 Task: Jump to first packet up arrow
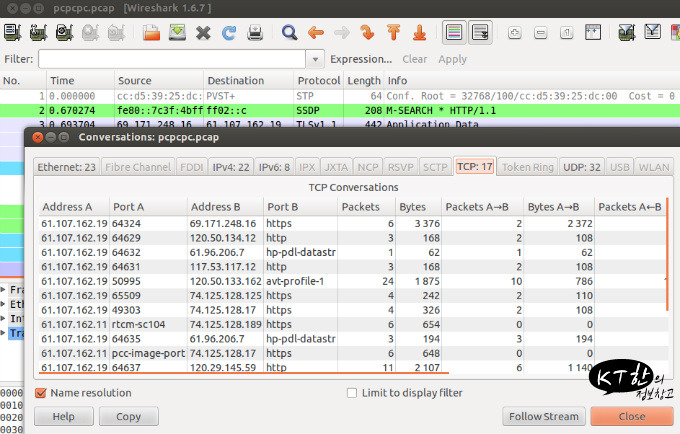tap(393, 33)
